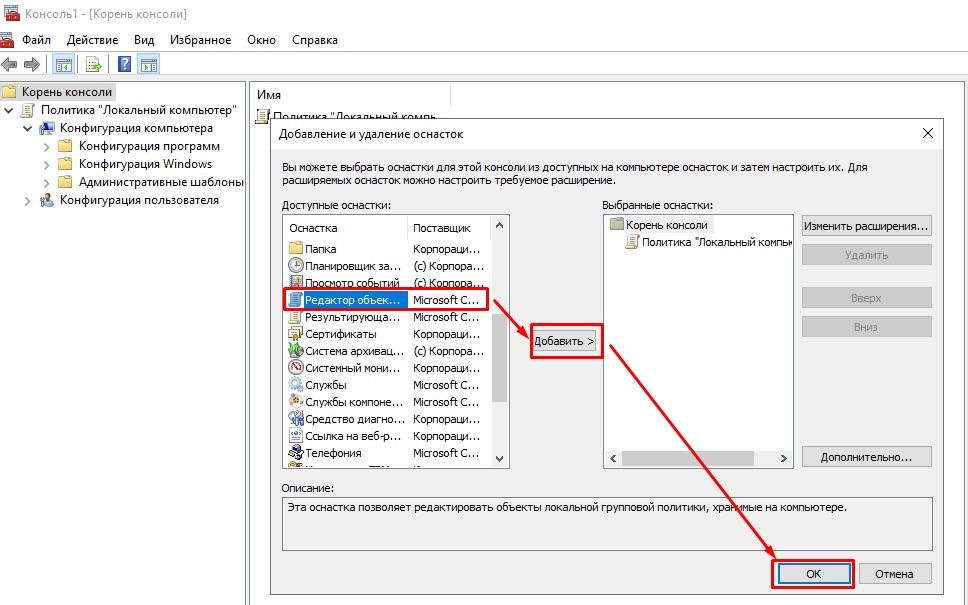Open the Вид menu
The height and width of the screenshot is (605, 968).
pyautogui.click(x=144, y=40)
